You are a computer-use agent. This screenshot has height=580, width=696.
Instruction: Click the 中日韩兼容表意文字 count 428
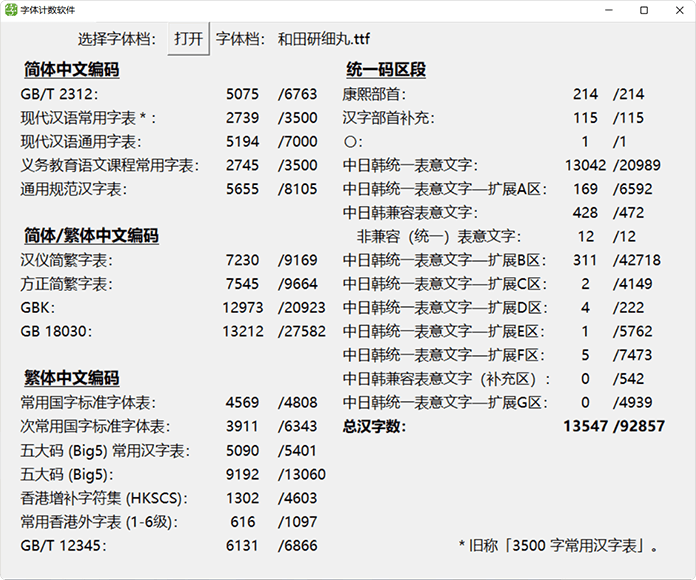(585, 213)
